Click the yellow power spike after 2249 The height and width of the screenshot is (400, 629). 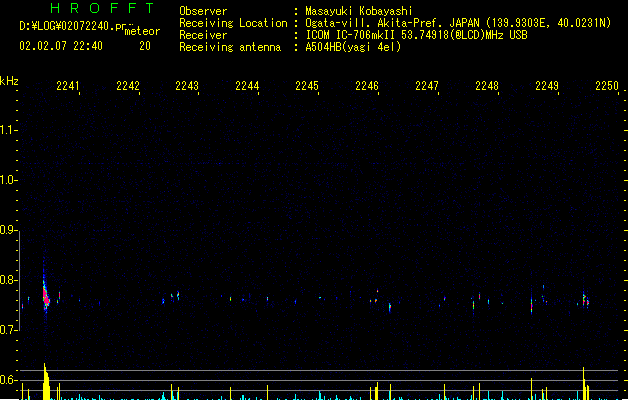tap(584, 383)
